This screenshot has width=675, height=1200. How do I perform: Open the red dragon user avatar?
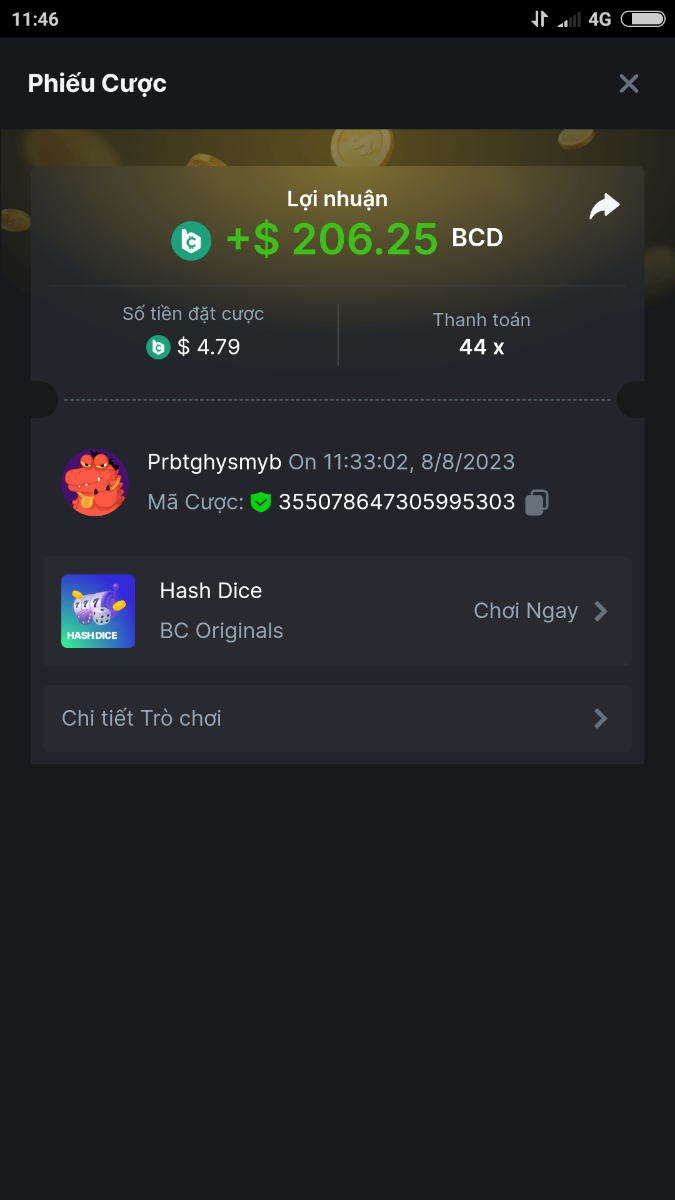point(95,483)
